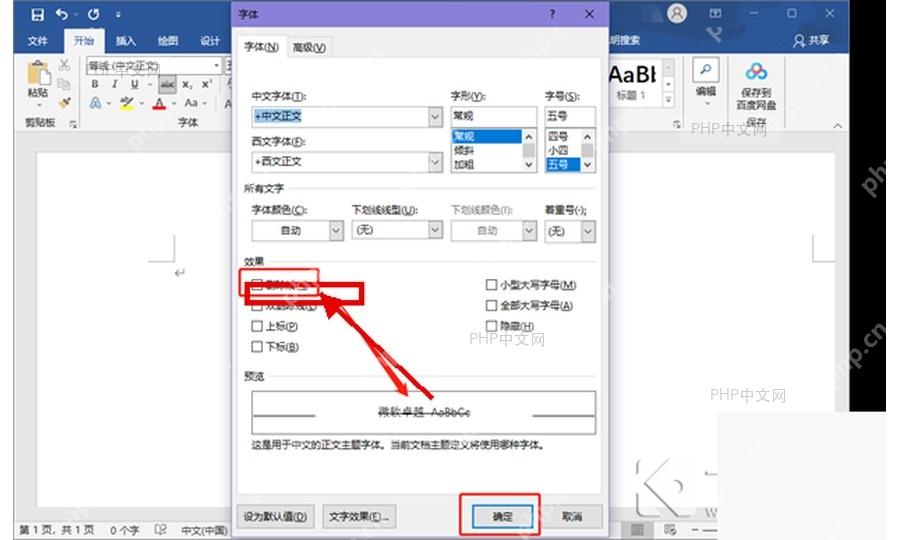Viewport: 900px width, 540px height.
Task: Open the underline style (下划线线型) dropdown
Action: tap(436, 230)
